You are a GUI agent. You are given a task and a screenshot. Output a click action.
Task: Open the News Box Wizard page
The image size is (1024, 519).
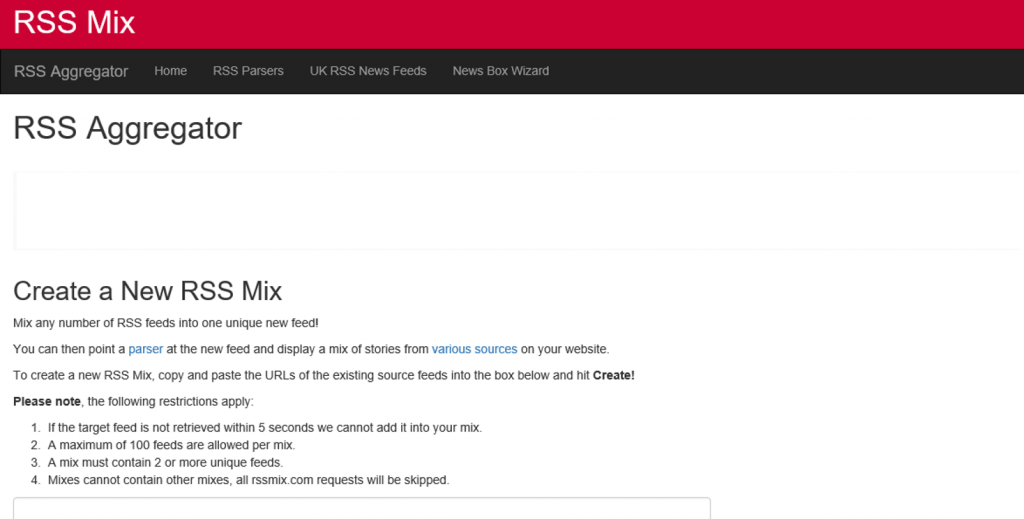(x=500, y=71)
